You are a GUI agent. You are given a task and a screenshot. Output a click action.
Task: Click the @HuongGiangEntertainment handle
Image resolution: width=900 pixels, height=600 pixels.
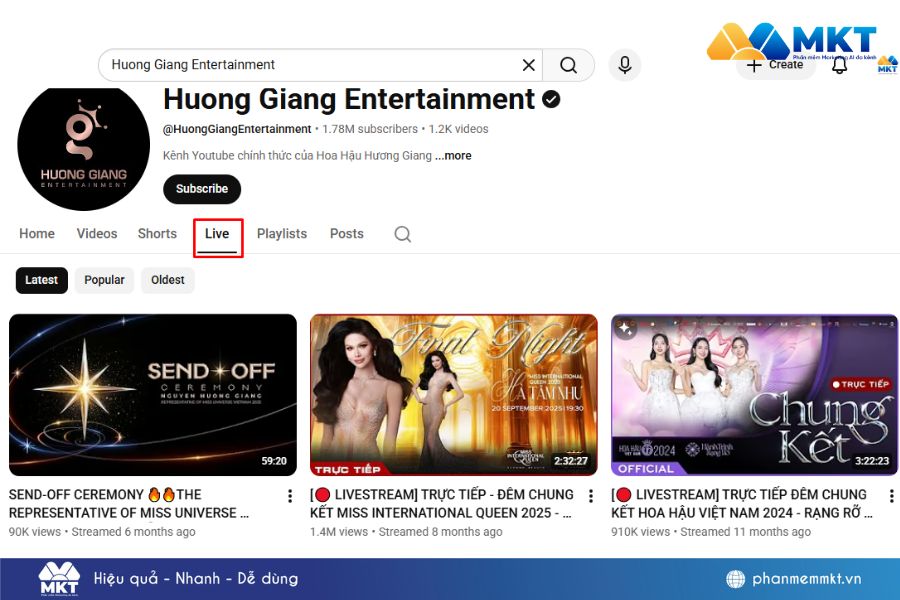(x=237, y=129)
